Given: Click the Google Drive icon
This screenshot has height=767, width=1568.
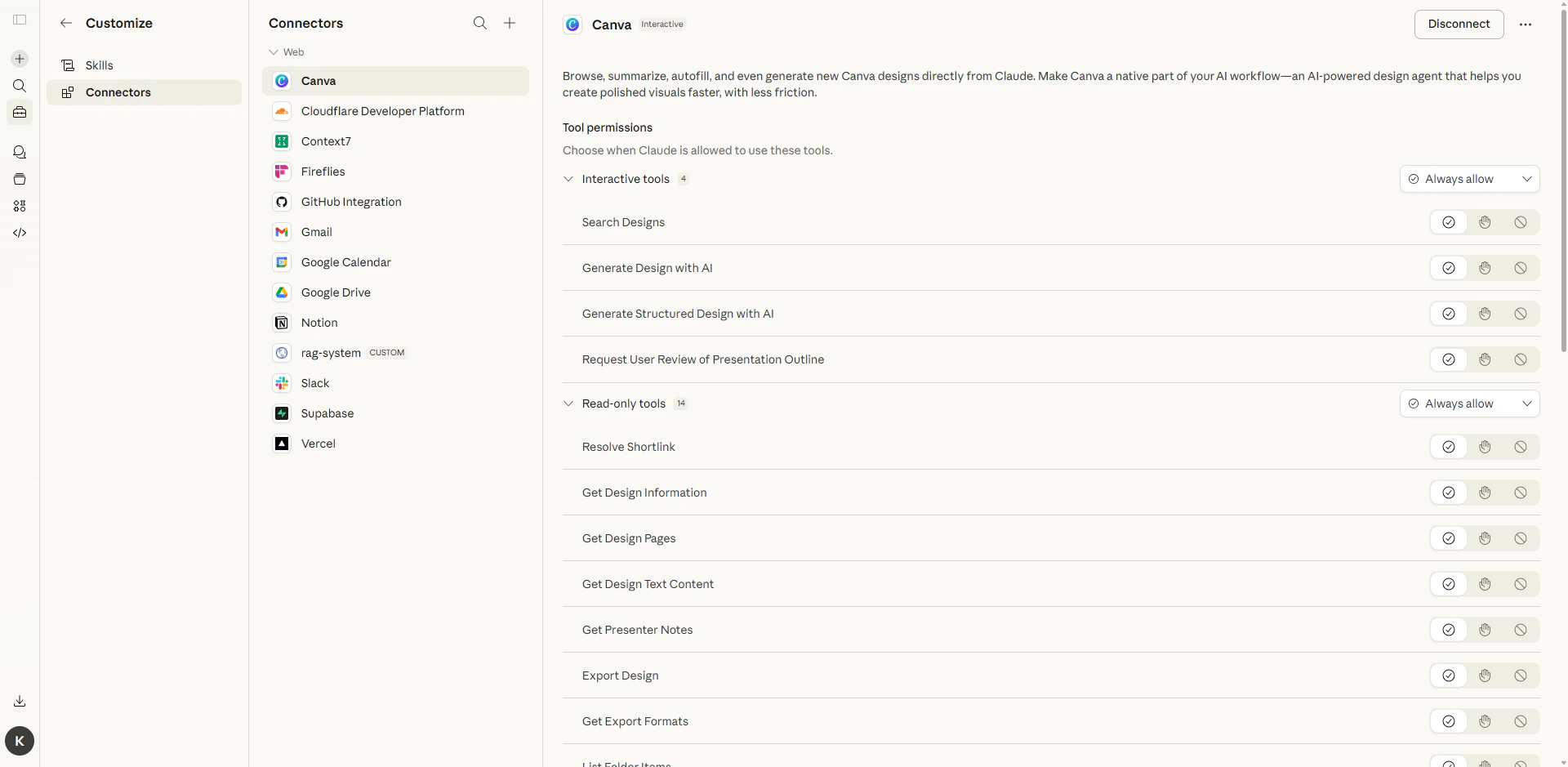Looking at the screenshot, I should [x=282, y=292].
